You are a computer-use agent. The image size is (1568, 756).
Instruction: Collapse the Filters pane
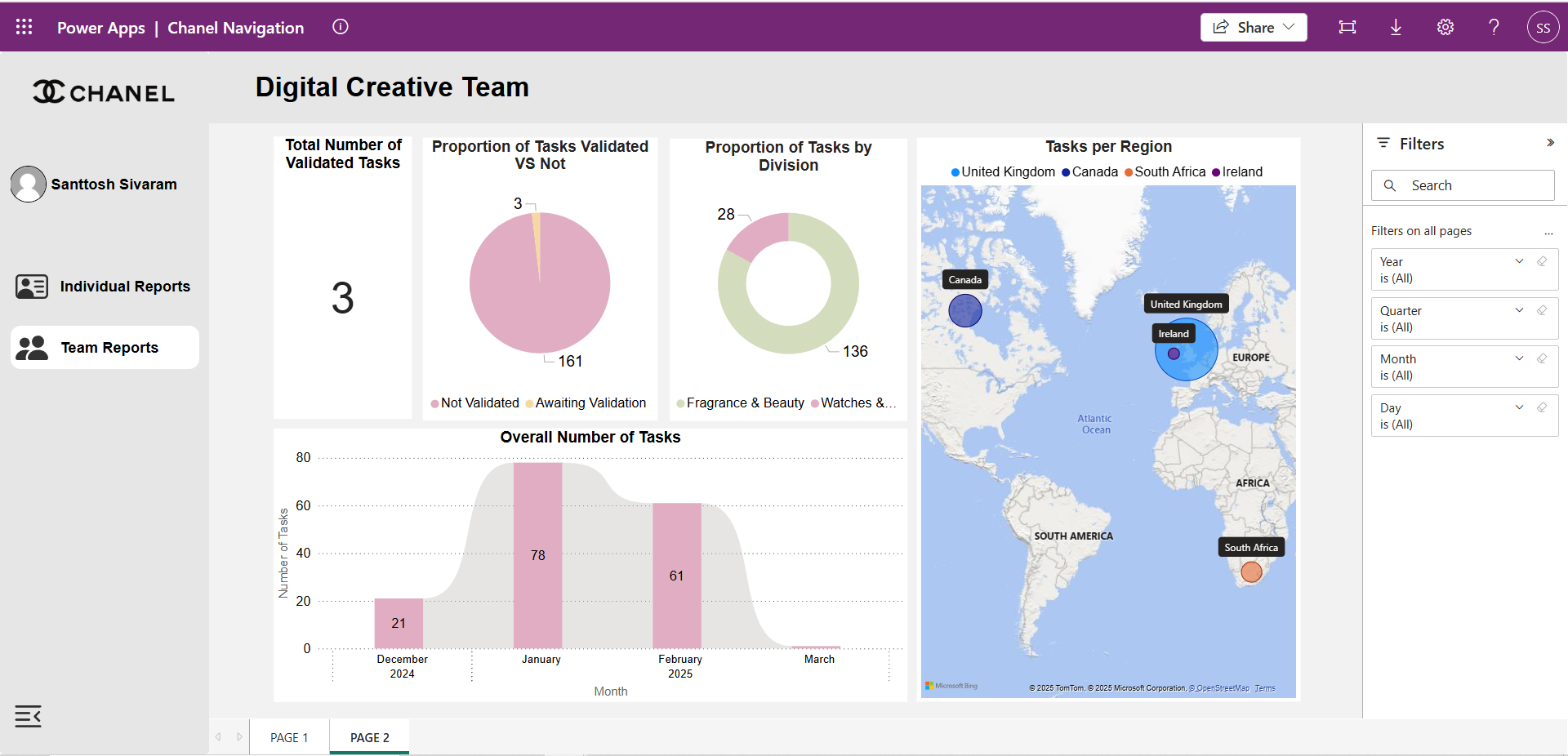click(x=1549, y=143)
